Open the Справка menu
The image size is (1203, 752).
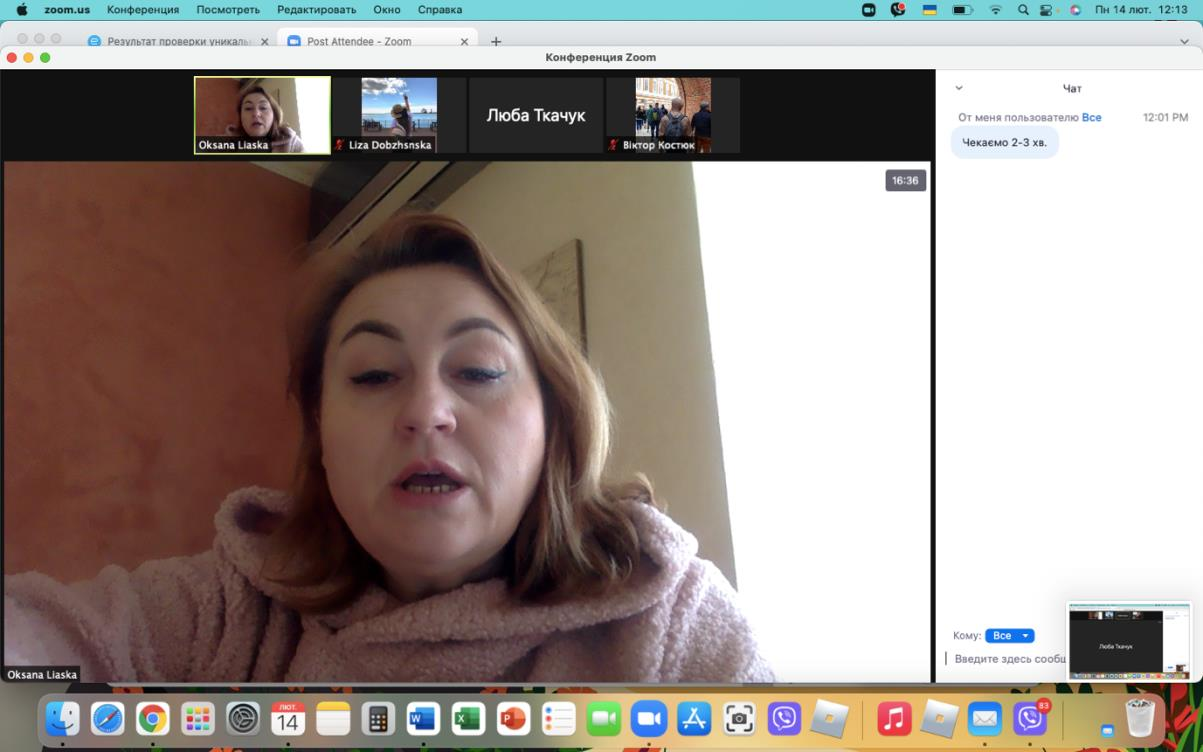[440, 10]
